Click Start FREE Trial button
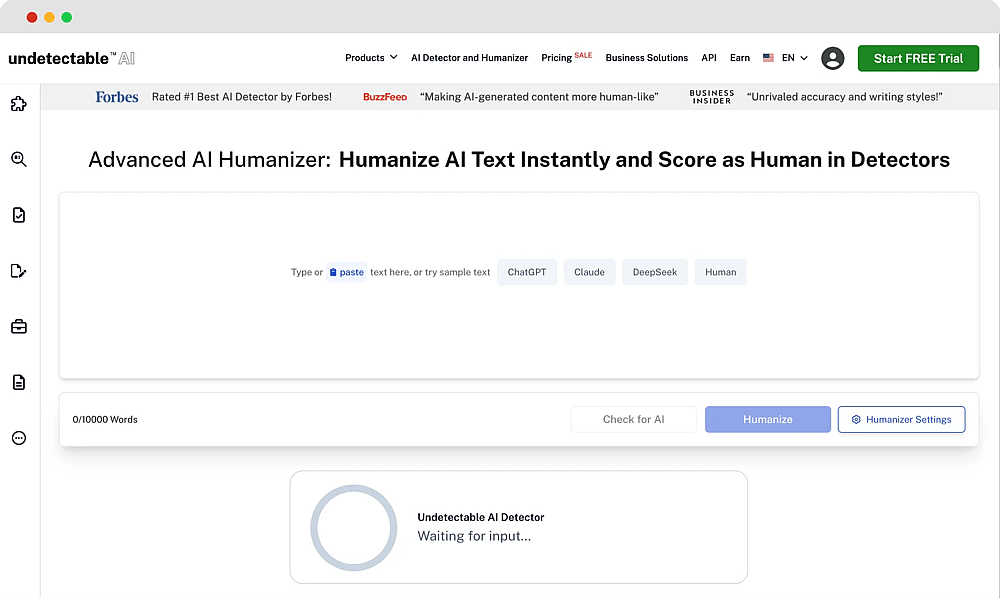The width and height of the screenshot is (1000, 598). 918,58
